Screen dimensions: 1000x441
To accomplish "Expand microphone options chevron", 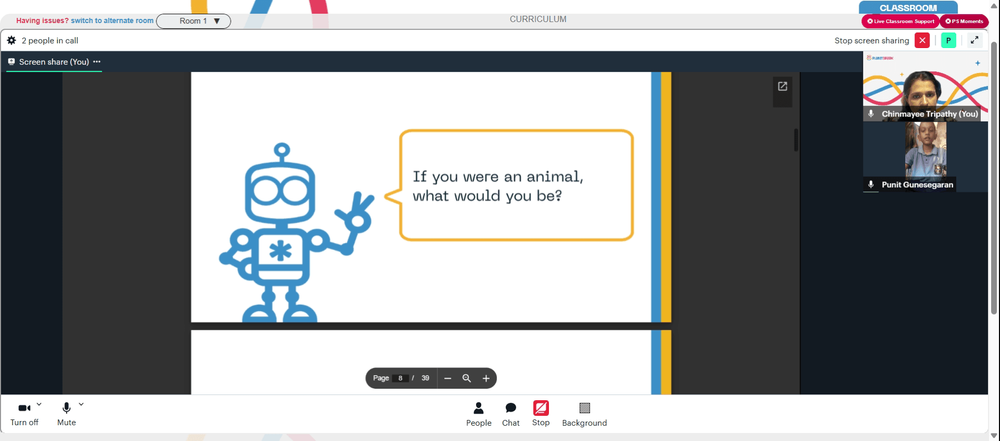I will click(81, 404).
